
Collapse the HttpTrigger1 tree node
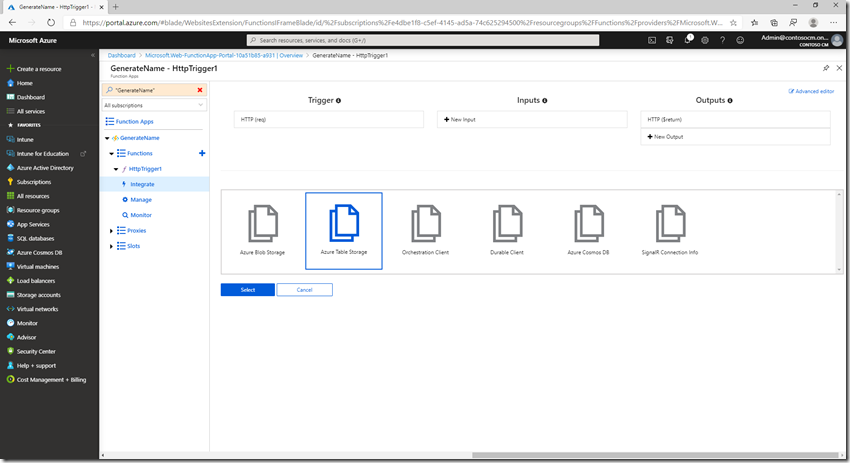[116, 169]
